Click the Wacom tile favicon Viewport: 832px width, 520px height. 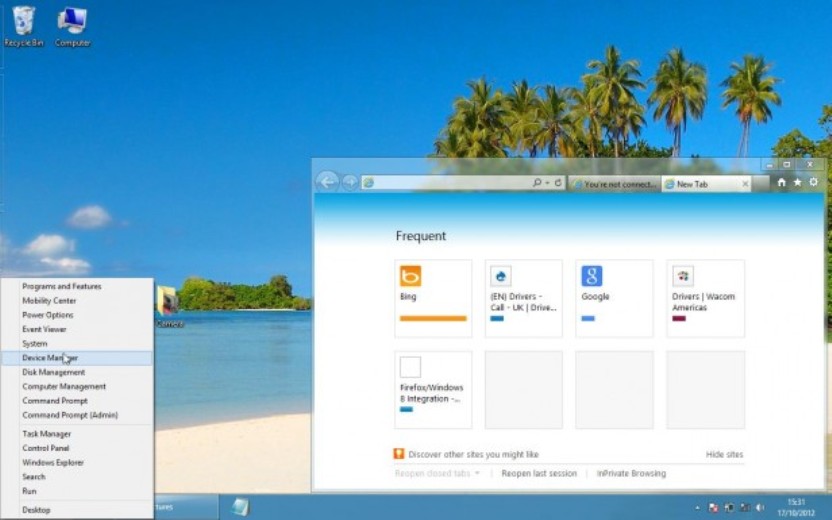pos(682,276)
